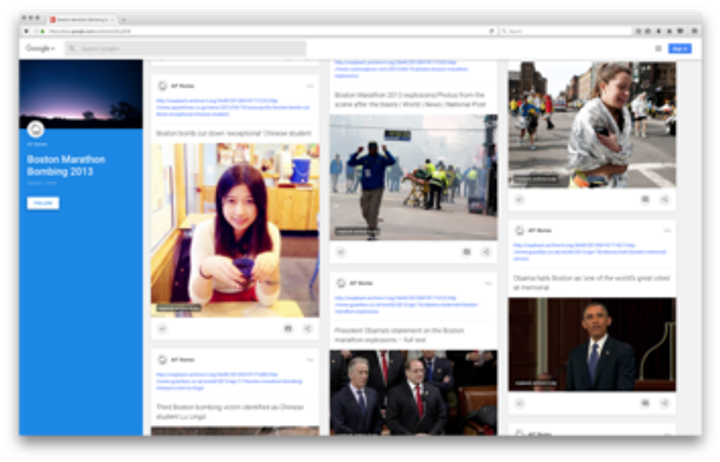Open the National Post link above the explosions headline
This screenshot has height=462, width=720.
401,68
